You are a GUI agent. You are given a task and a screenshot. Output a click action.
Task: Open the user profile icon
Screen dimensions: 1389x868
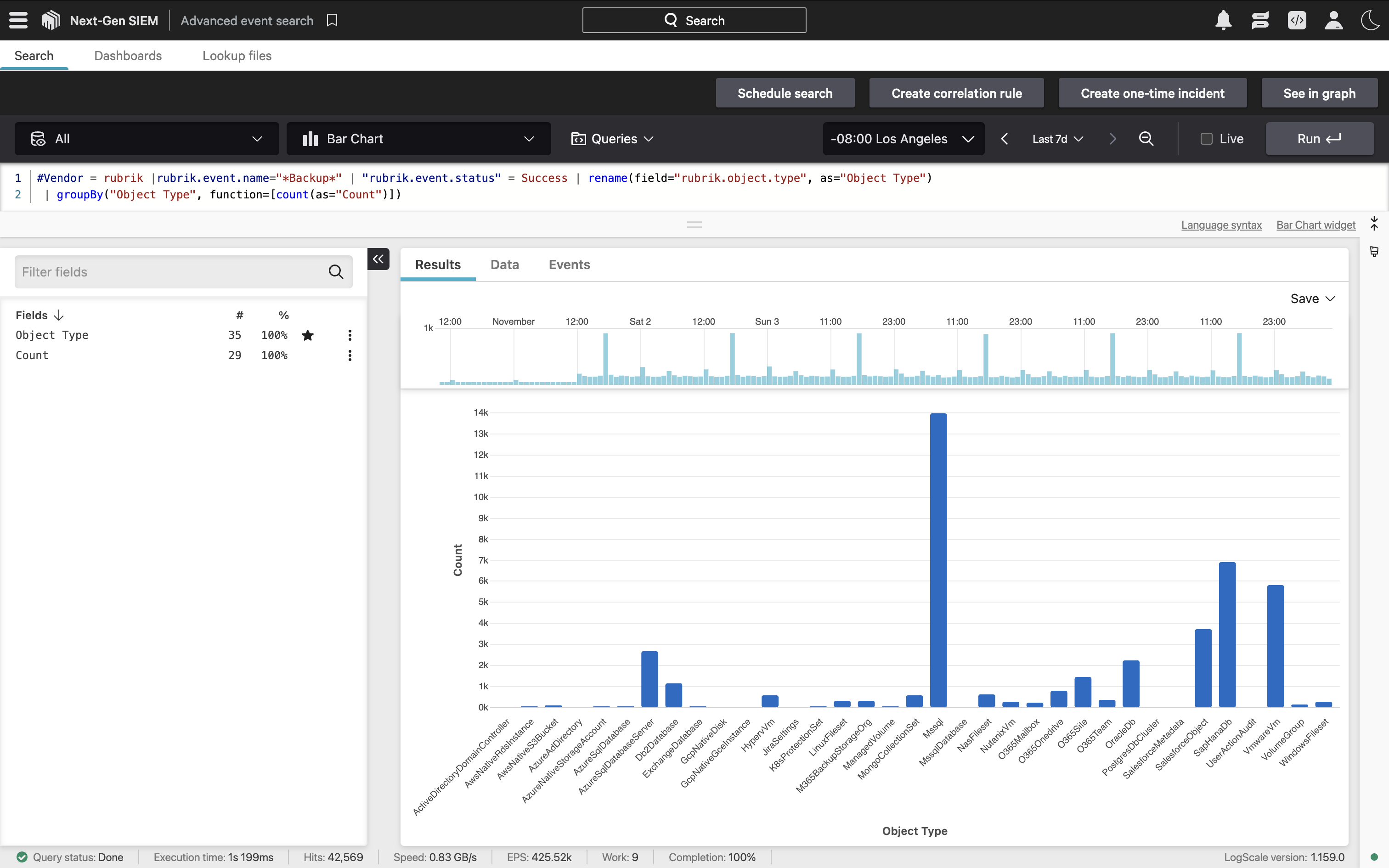pyautogui.click(x=1333, y=21)
